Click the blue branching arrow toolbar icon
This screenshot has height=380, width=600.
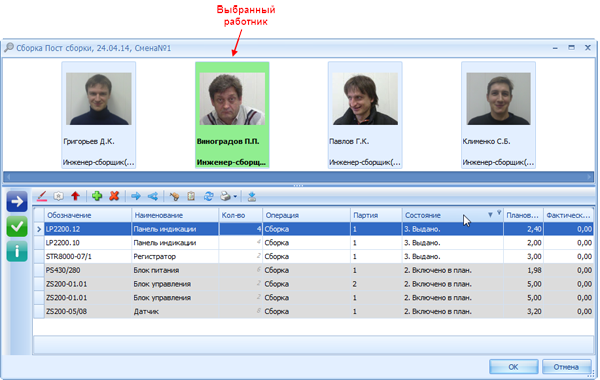tap(153, 196)
